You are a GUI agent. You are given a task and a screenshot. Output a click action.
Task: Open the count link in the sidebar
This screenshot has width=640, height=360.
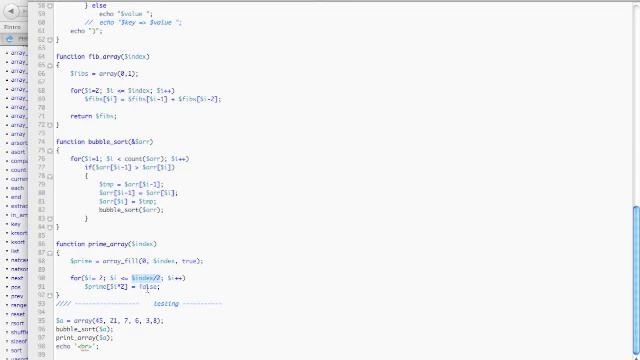pos(19,170)
